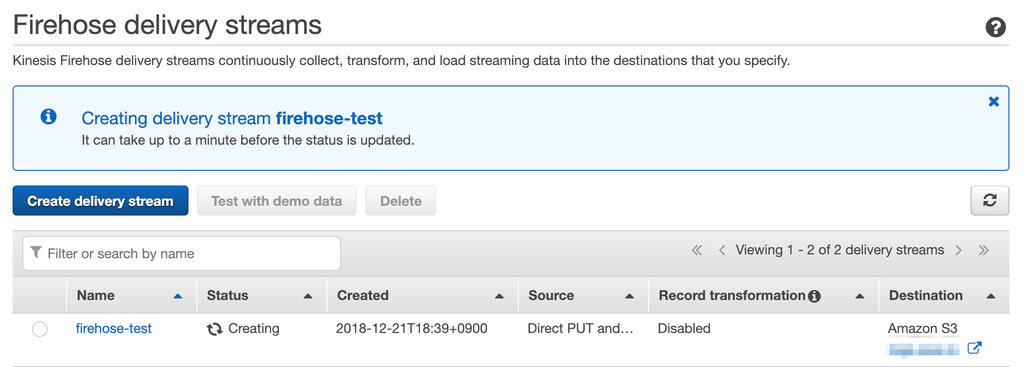Click the Delete button
1024x367 pixels.
point(400,200)
